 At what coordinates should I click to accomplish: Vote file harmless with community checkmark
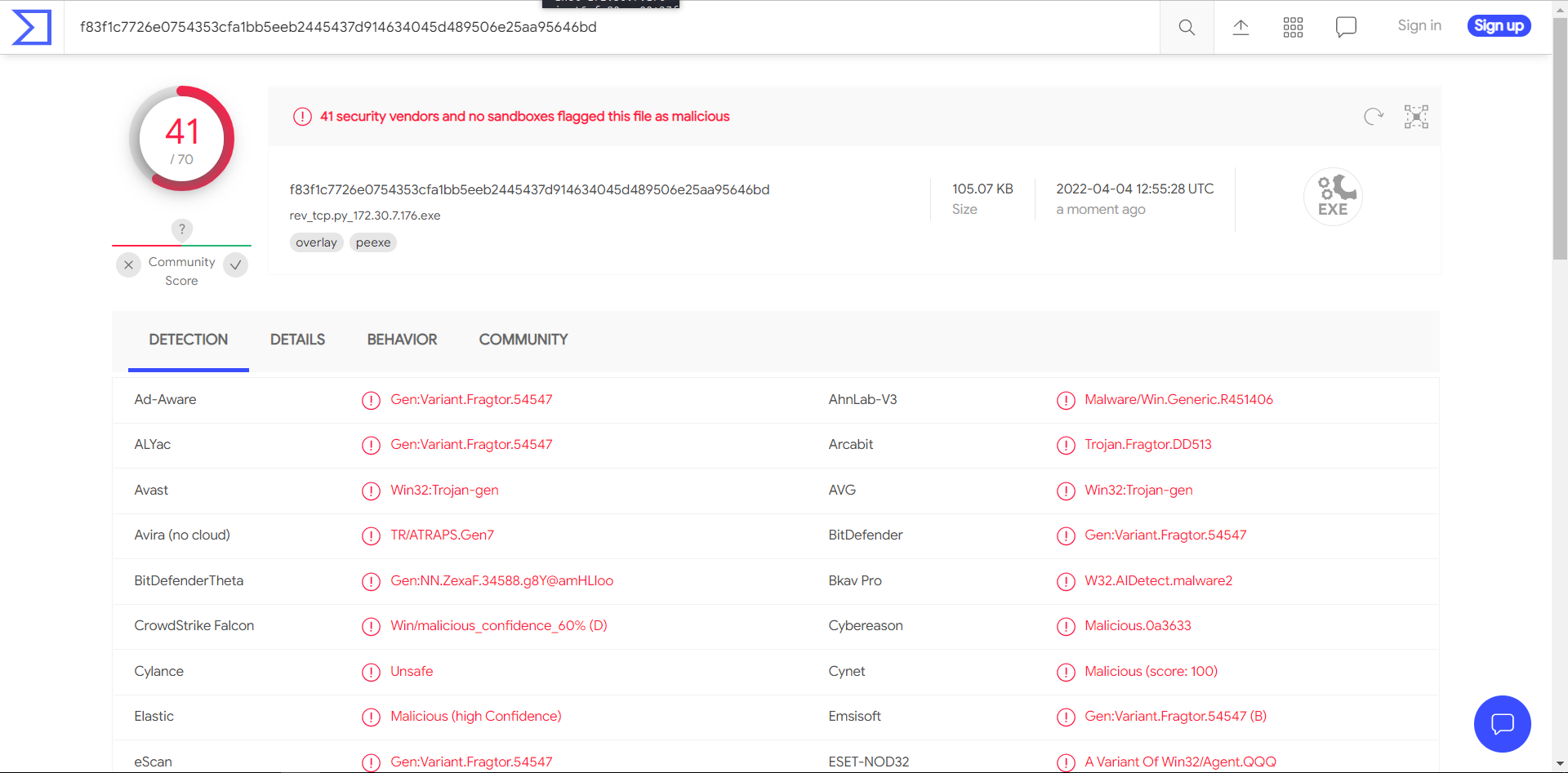[235, 265]
